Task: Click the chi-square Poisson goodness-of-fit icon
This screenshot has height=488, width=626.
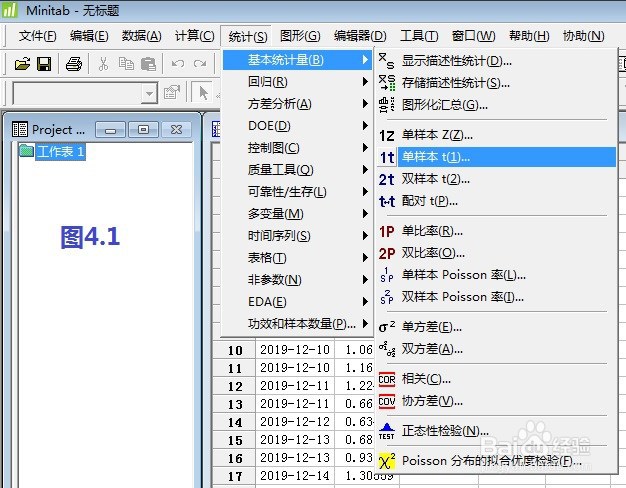Action: point(386,461)
